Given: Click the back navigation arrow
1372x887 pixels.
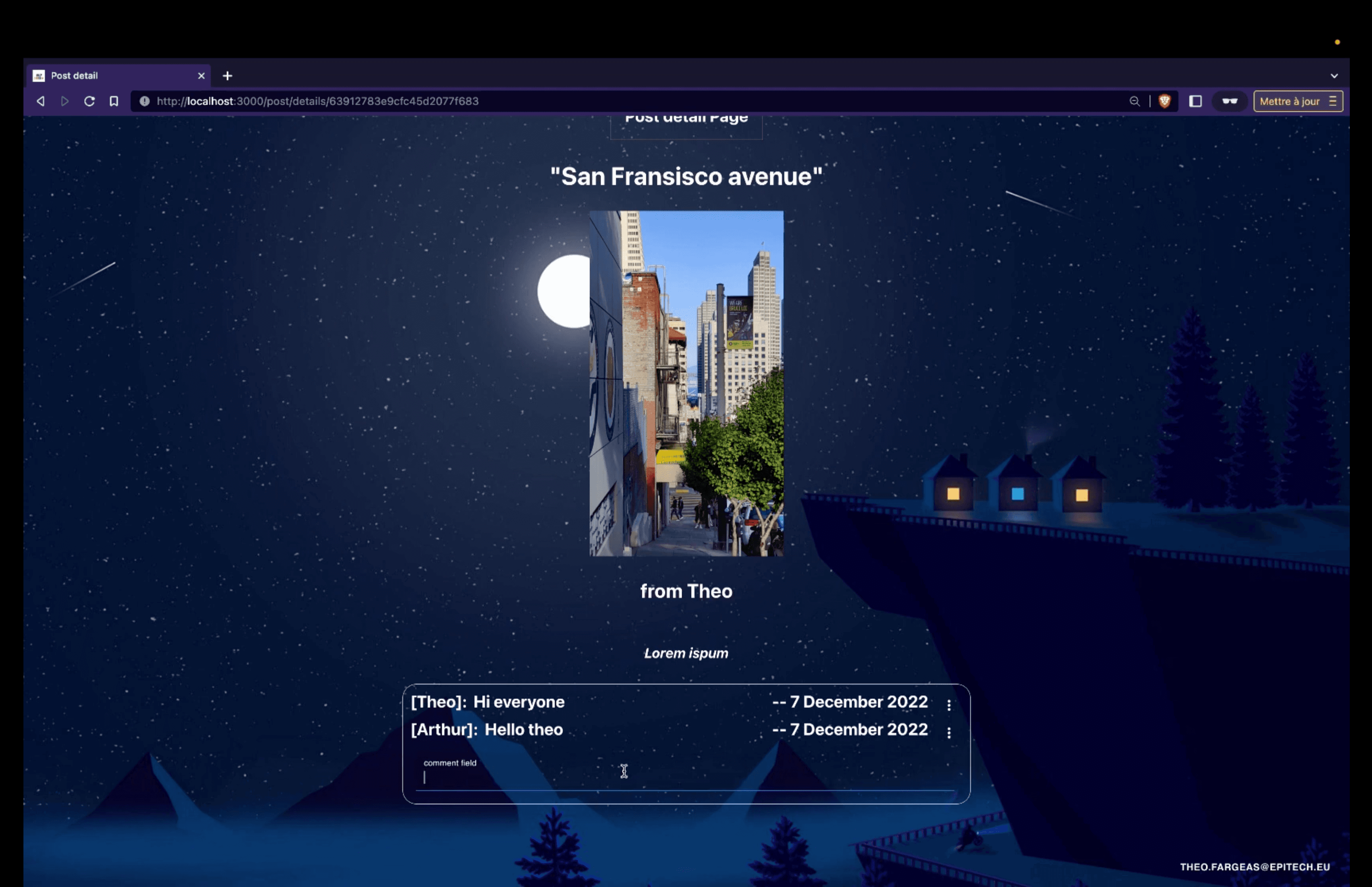Looking at the screenshot, I should (x=40, y=101).
